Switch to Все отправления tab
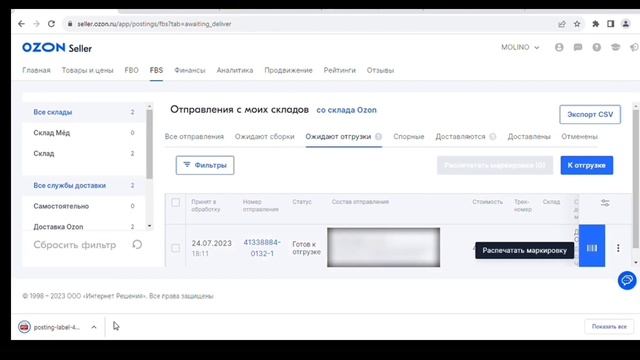The height and width of the screenshot is (360, 640). [194, 137]
